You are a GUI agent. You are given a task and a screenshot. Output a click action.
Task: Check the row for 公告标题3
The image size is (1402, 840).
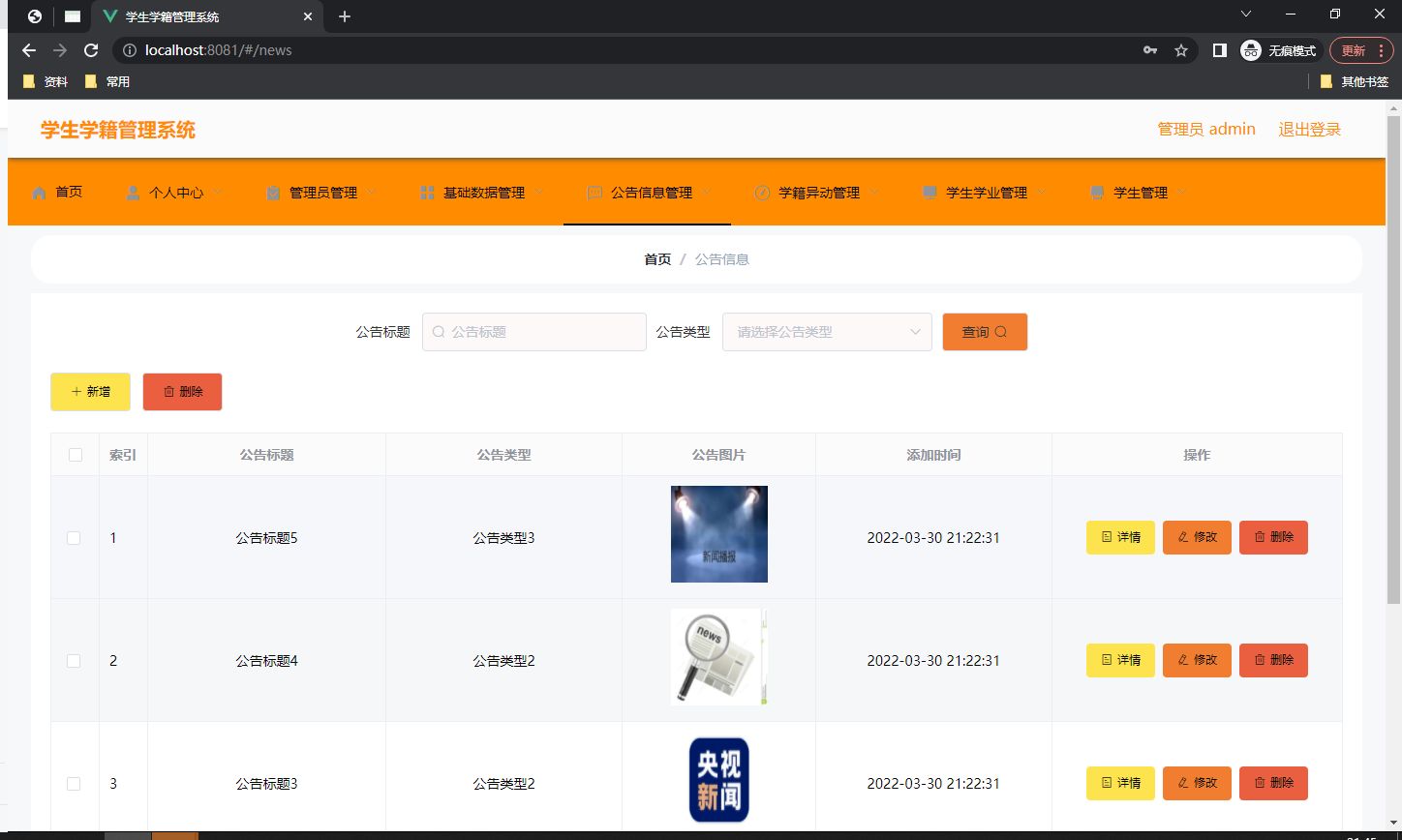74,784
